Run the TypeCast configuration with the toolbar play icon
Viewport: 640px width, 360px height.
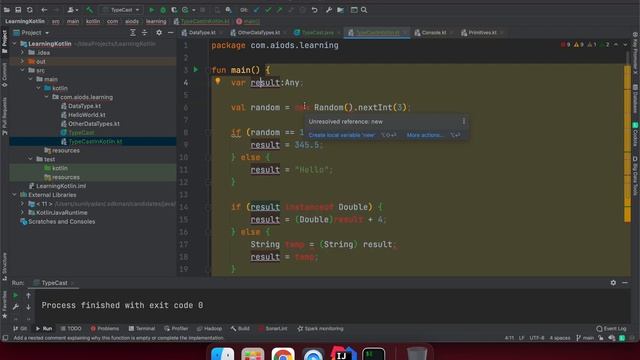coord(151,10)
